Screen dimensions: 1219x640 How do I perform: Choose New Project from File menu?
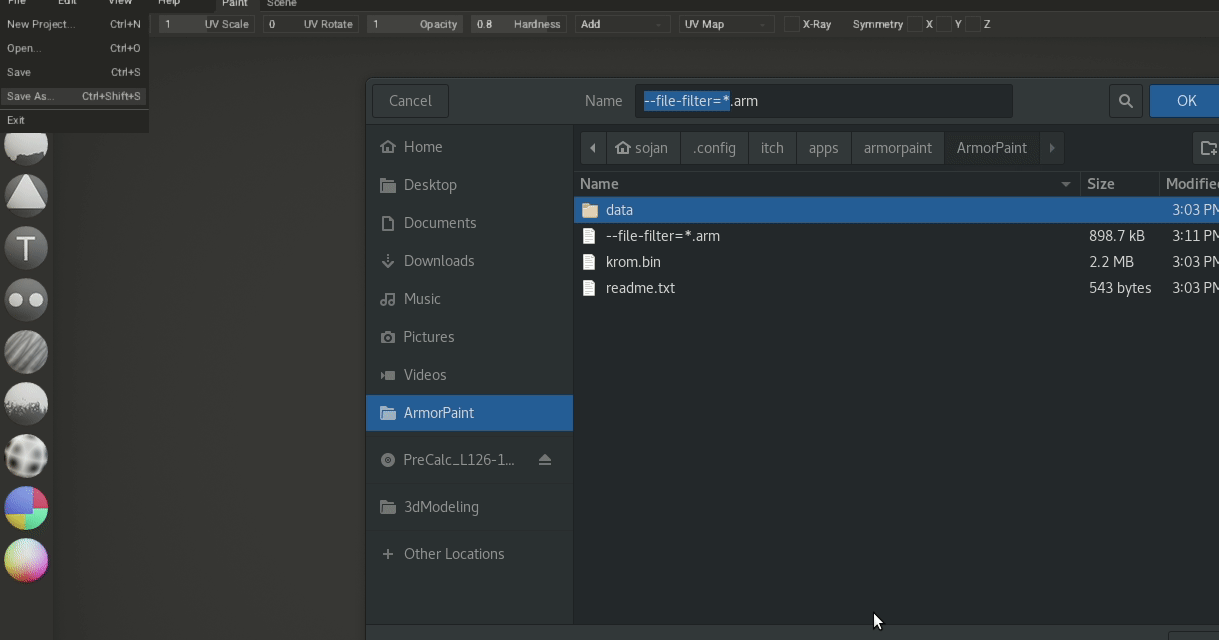(74, 24)
